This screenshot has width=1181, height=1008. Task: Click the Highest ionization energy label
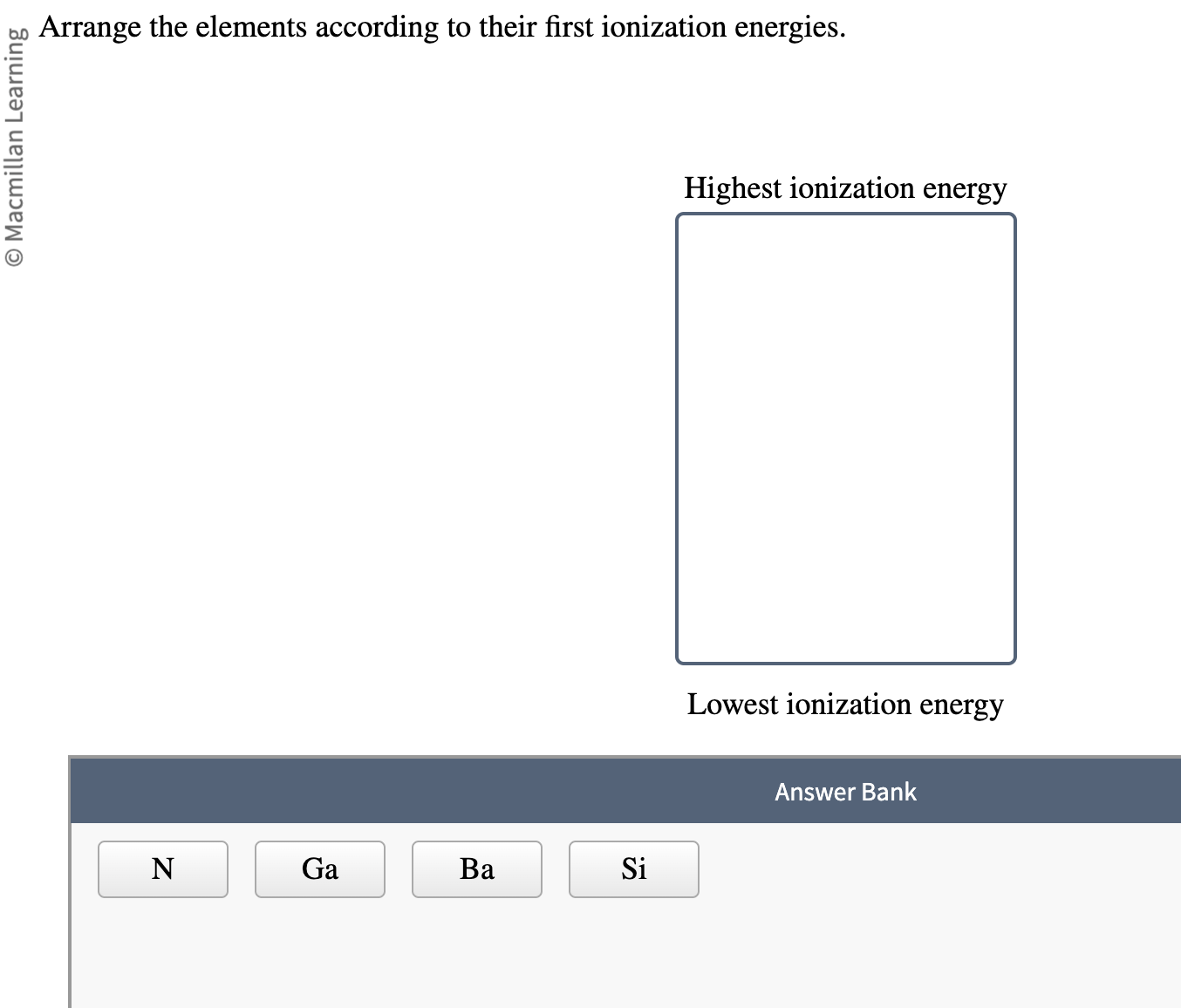pos(845,187)
